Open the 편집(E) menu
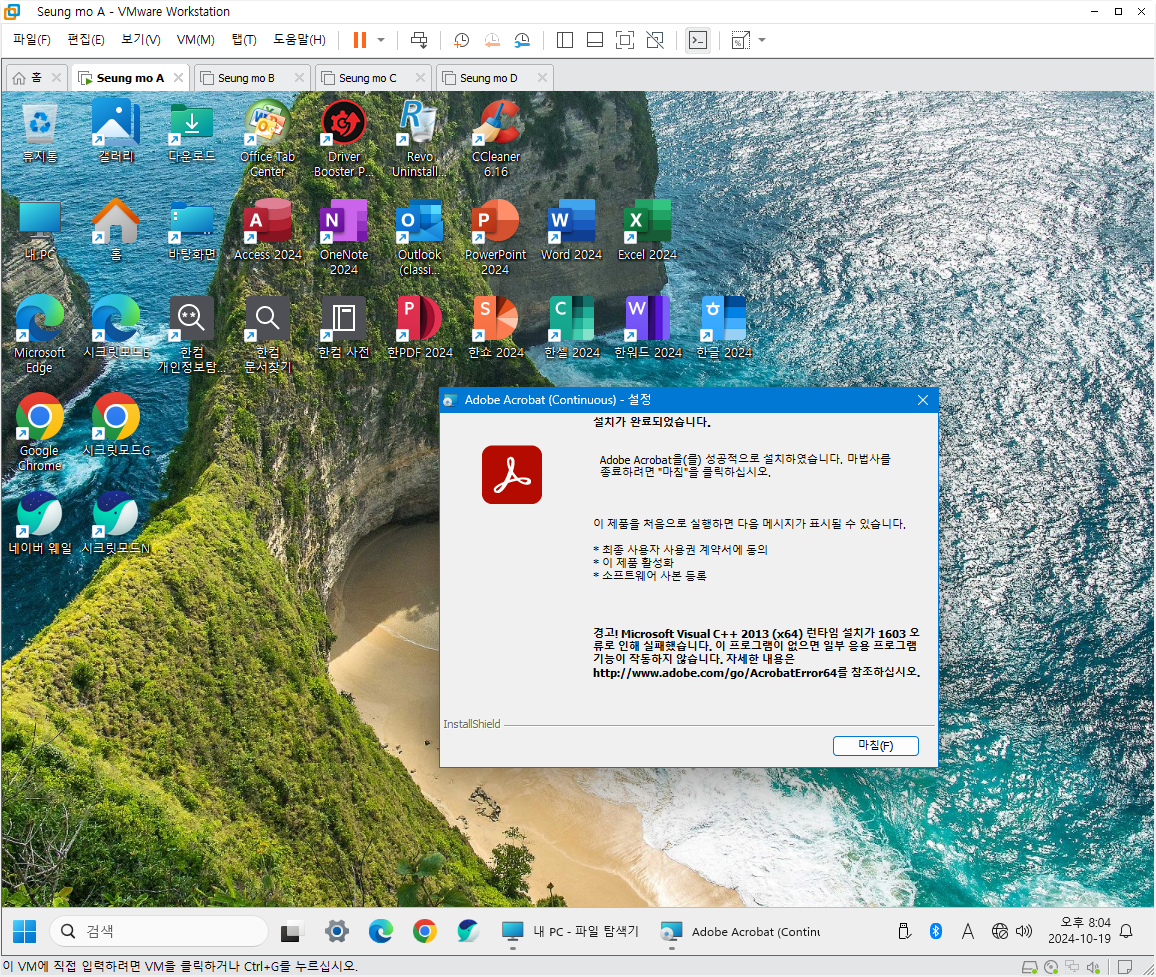Image resolution: width=1156 pixels, height=977 pixels. (86, 40)
